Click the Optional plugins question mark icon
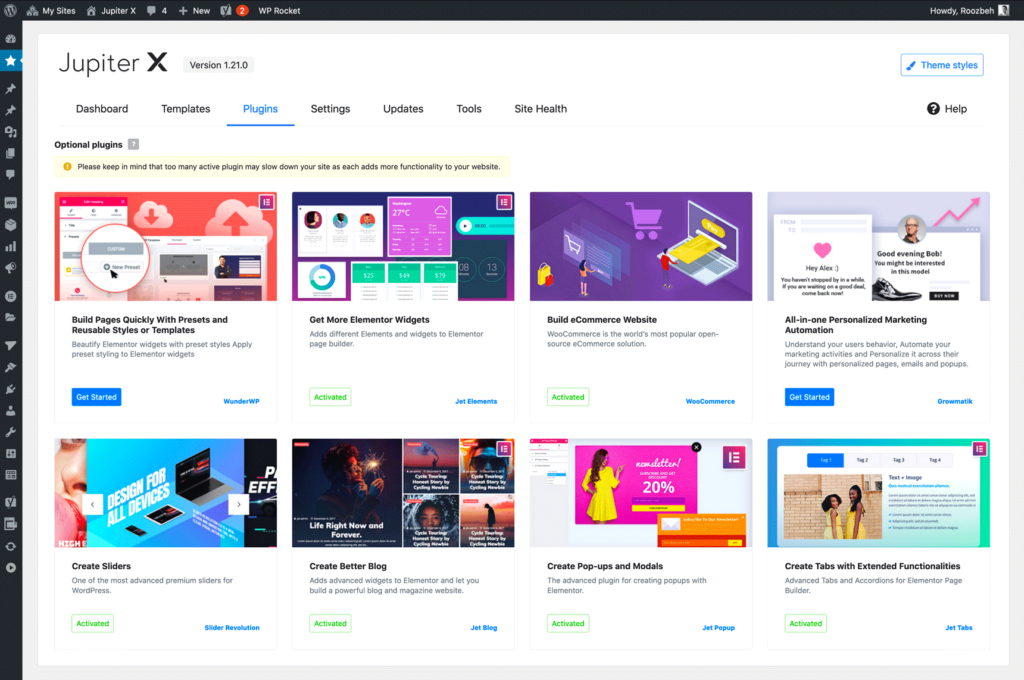 pos(133,145)
